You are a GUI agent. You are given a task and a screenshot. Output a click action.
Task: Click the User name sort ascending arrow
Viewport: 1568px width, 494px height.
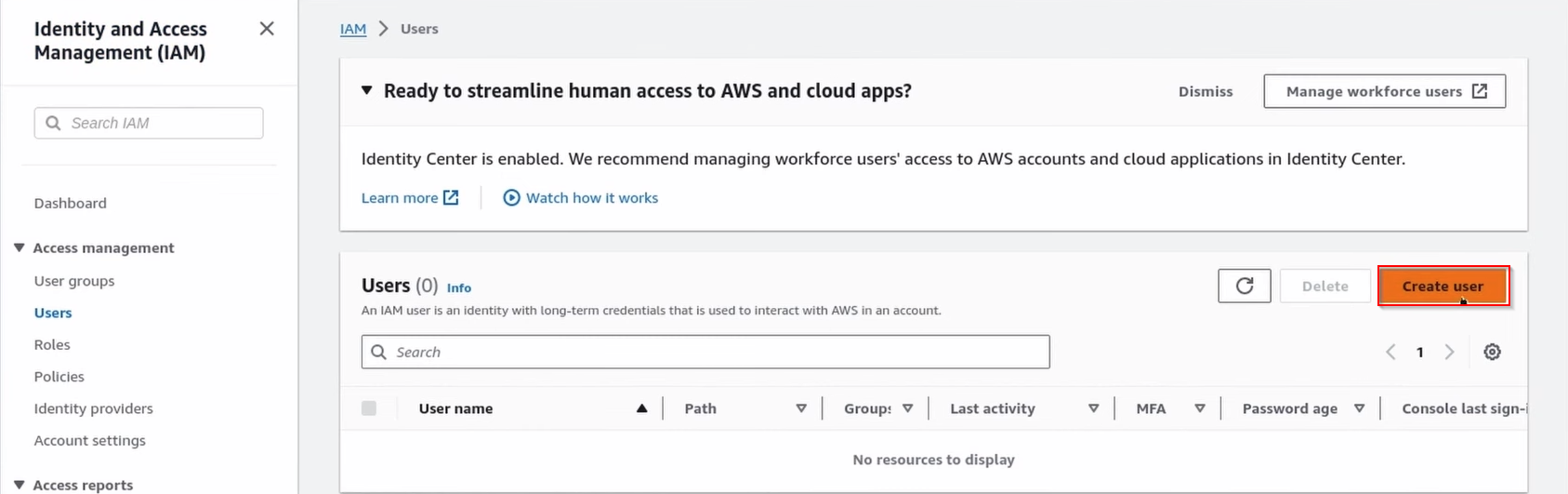click(x=641, y=408)
